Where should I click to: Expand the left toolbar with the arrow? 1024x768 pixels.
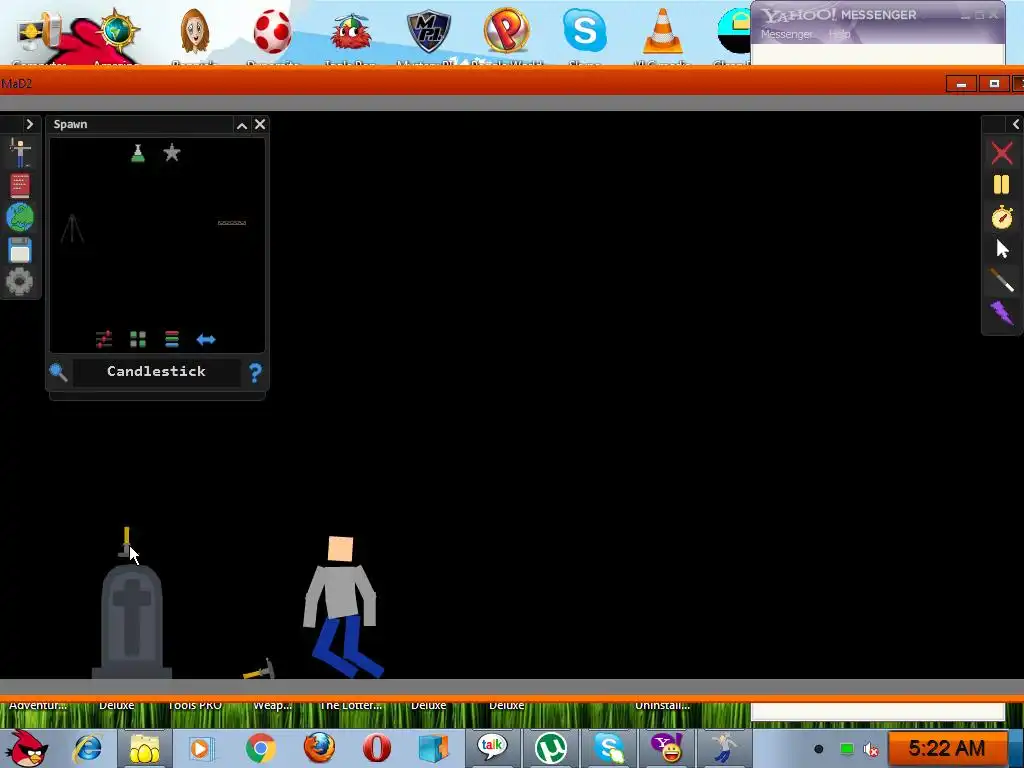point(29,124)
